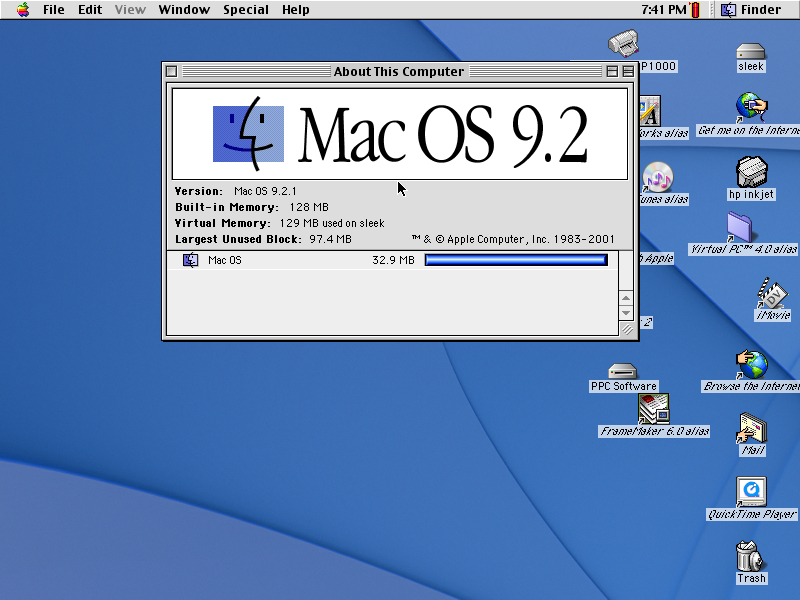Click the 7:41 PM menu bar clock
This screenshot has height=600, width=800.
pos(664,10)
